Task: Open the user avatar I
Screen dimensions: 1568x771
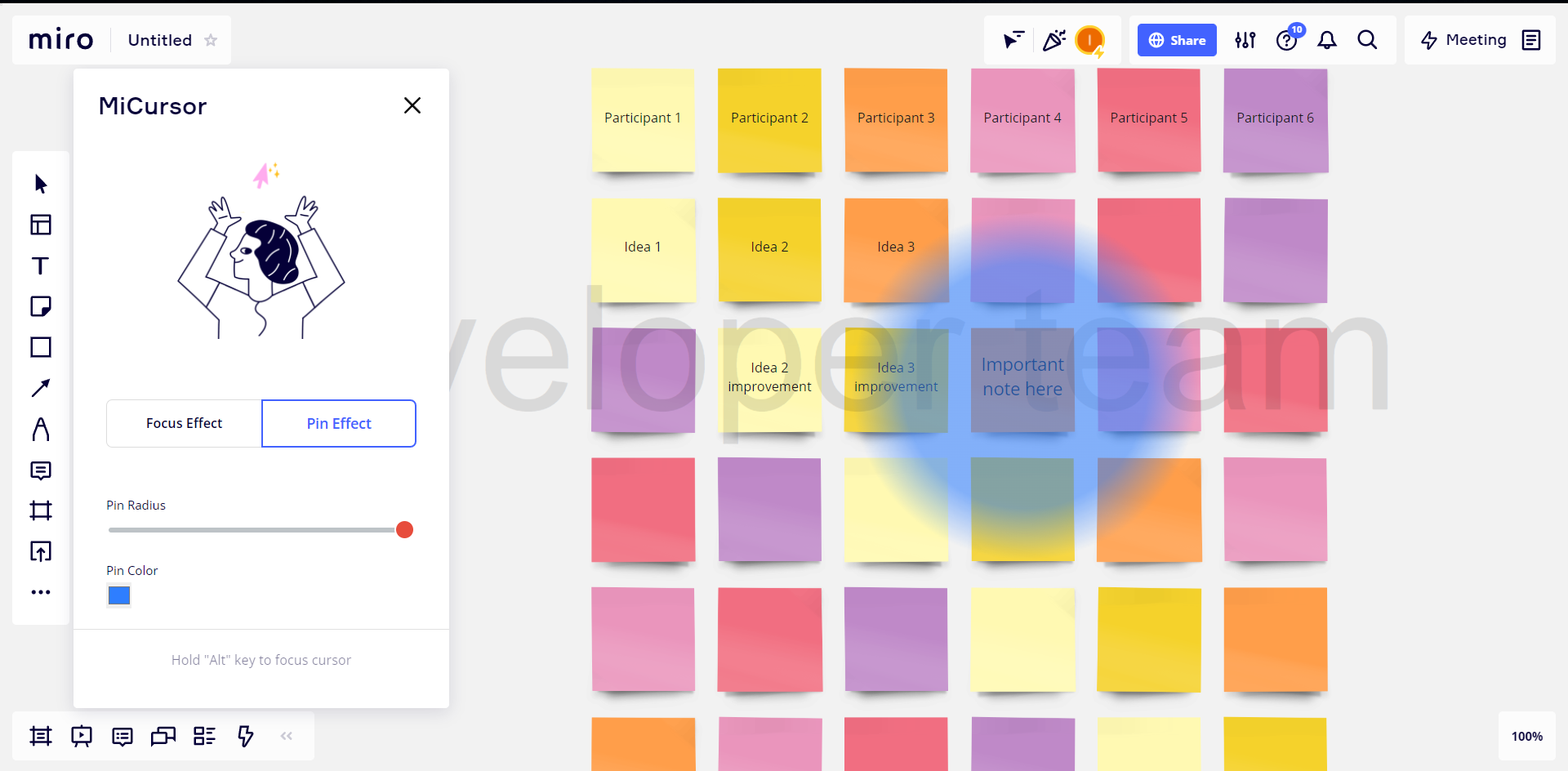Action: point(1089,40)
